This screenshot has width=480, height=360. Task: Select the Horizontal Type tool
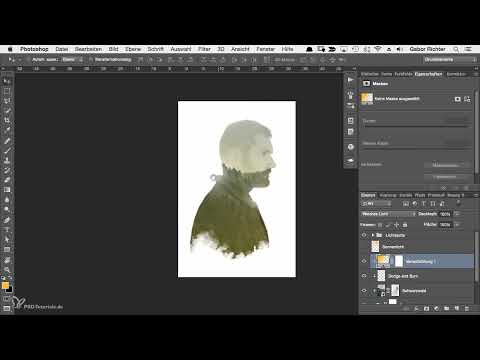tap(7, 230)
